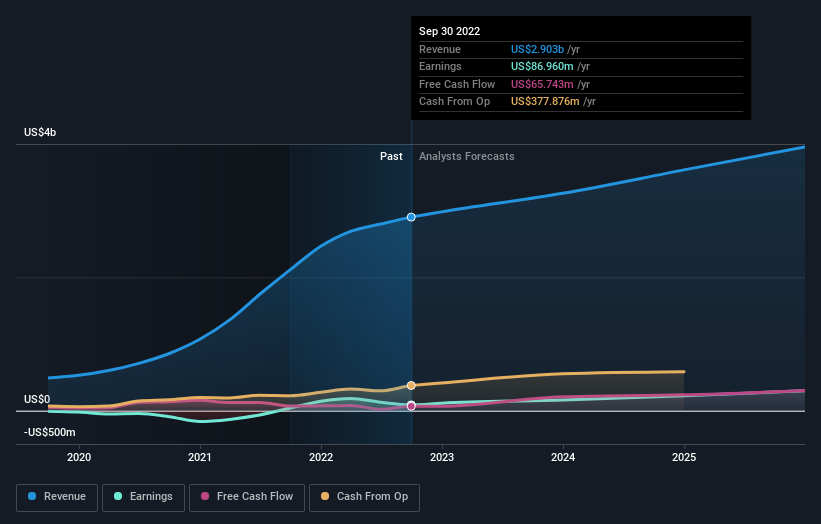Viewport: 821px width, 524px height.
Task: Click the Analysts Forecasts label
Action: (467, 157)
